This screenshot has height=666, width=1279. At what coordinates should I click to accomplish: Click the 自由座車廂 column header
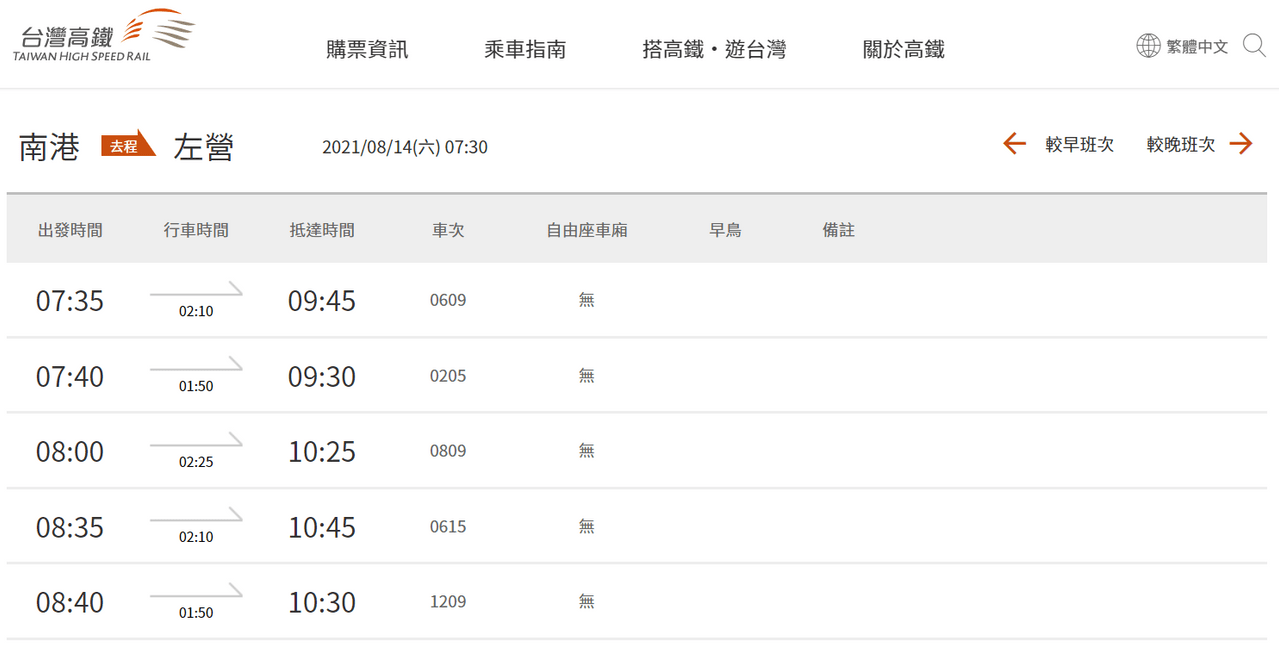[587, 230]
